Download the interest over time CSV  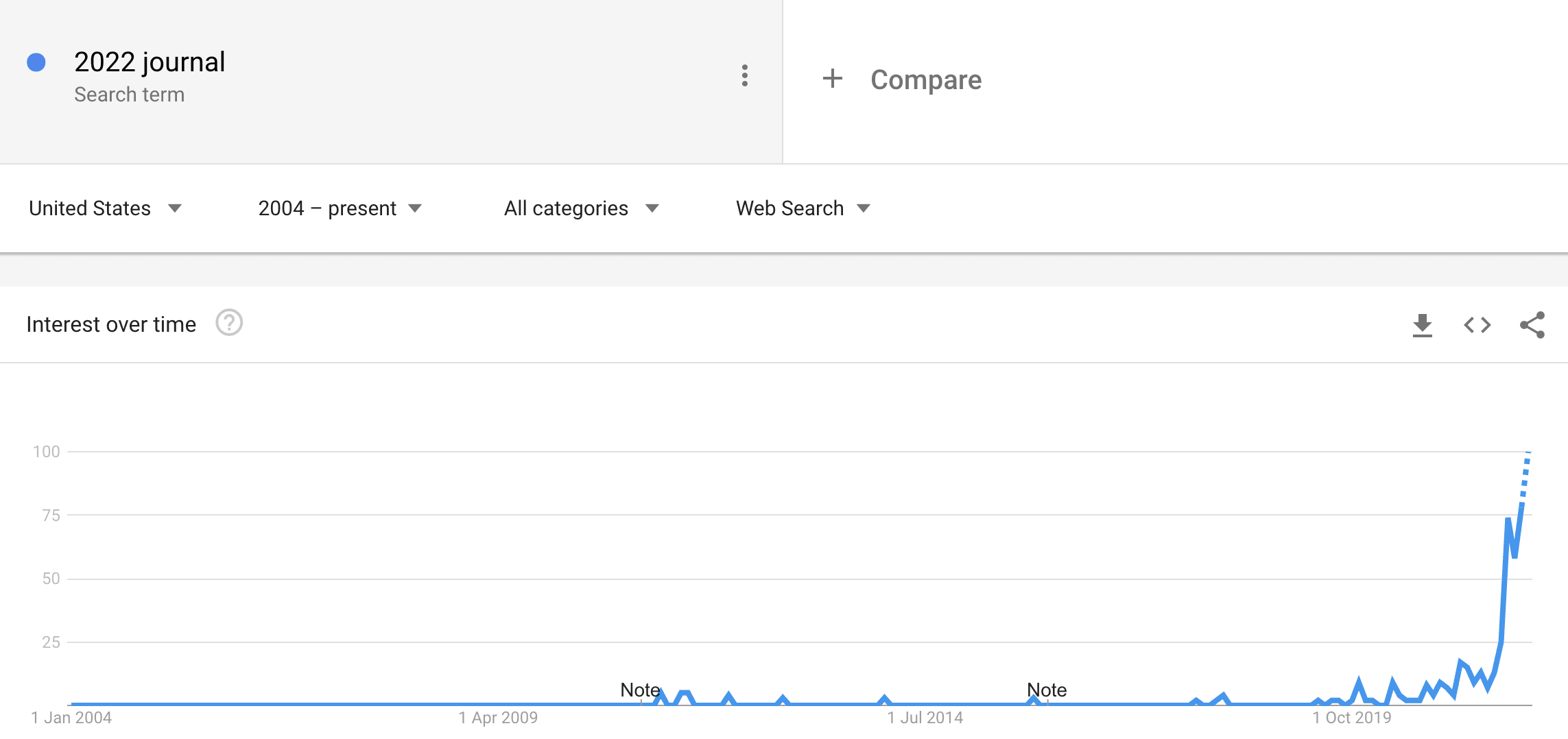tap(1422, 325)
